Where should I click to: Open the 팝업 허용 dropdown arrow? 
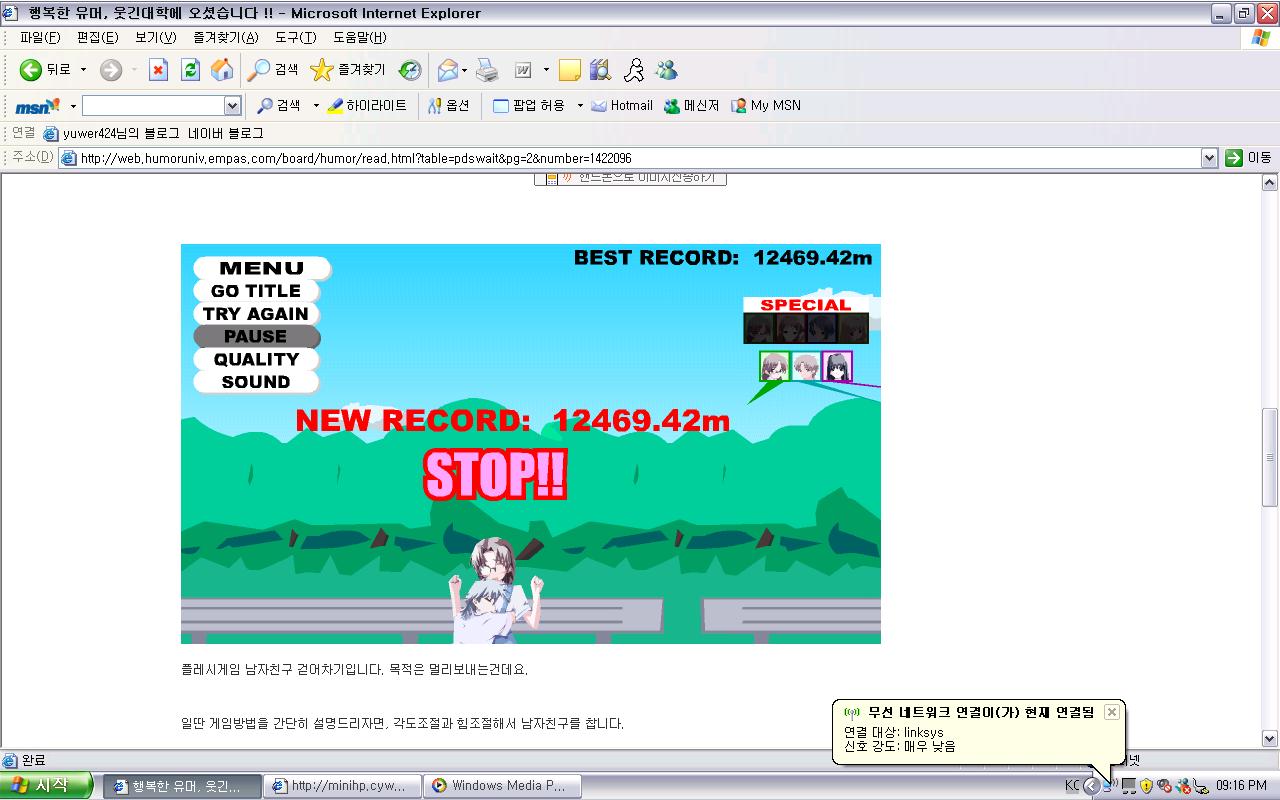tap(580, 106)
